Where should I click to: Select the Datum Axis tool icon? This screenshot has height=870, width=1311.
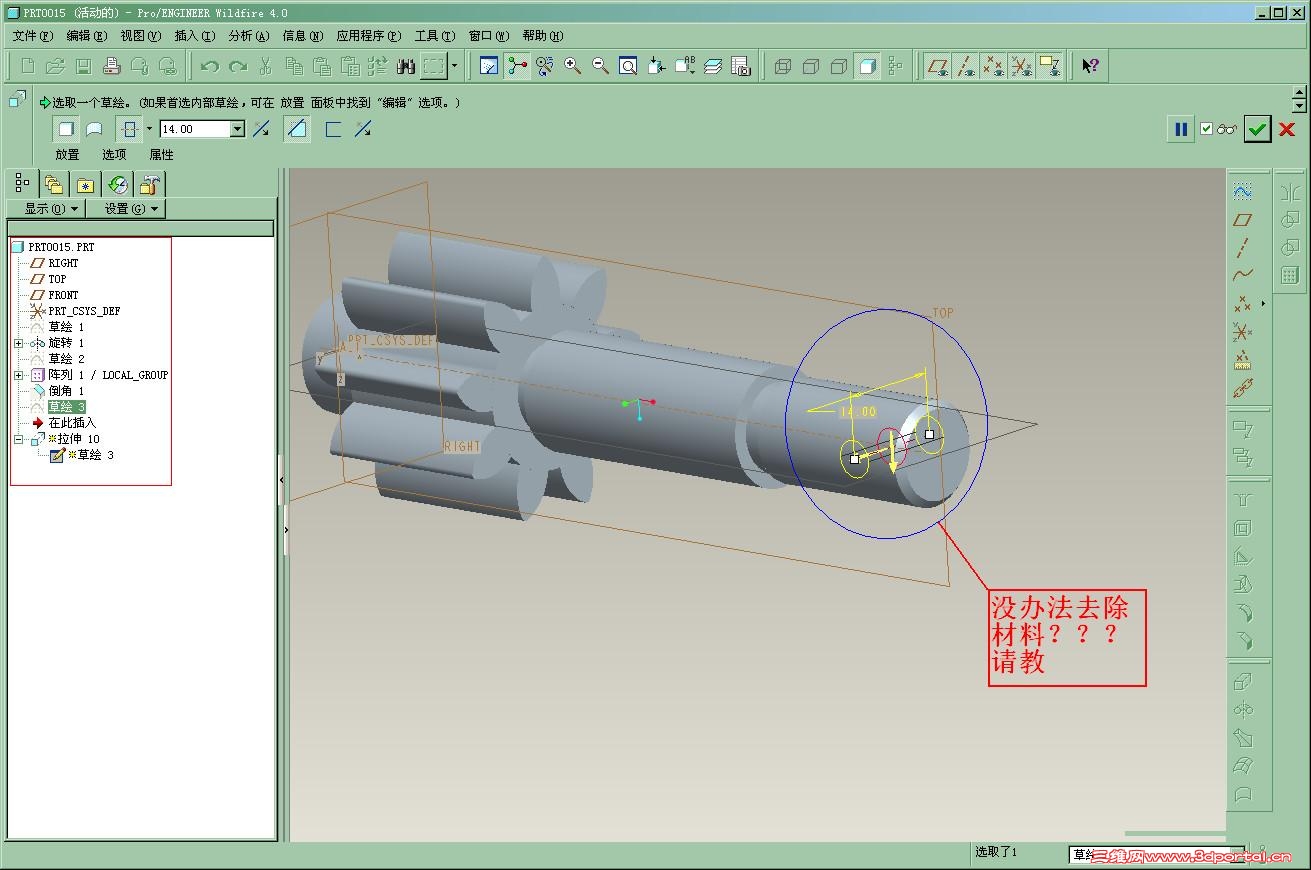(x=1243, y=247)
